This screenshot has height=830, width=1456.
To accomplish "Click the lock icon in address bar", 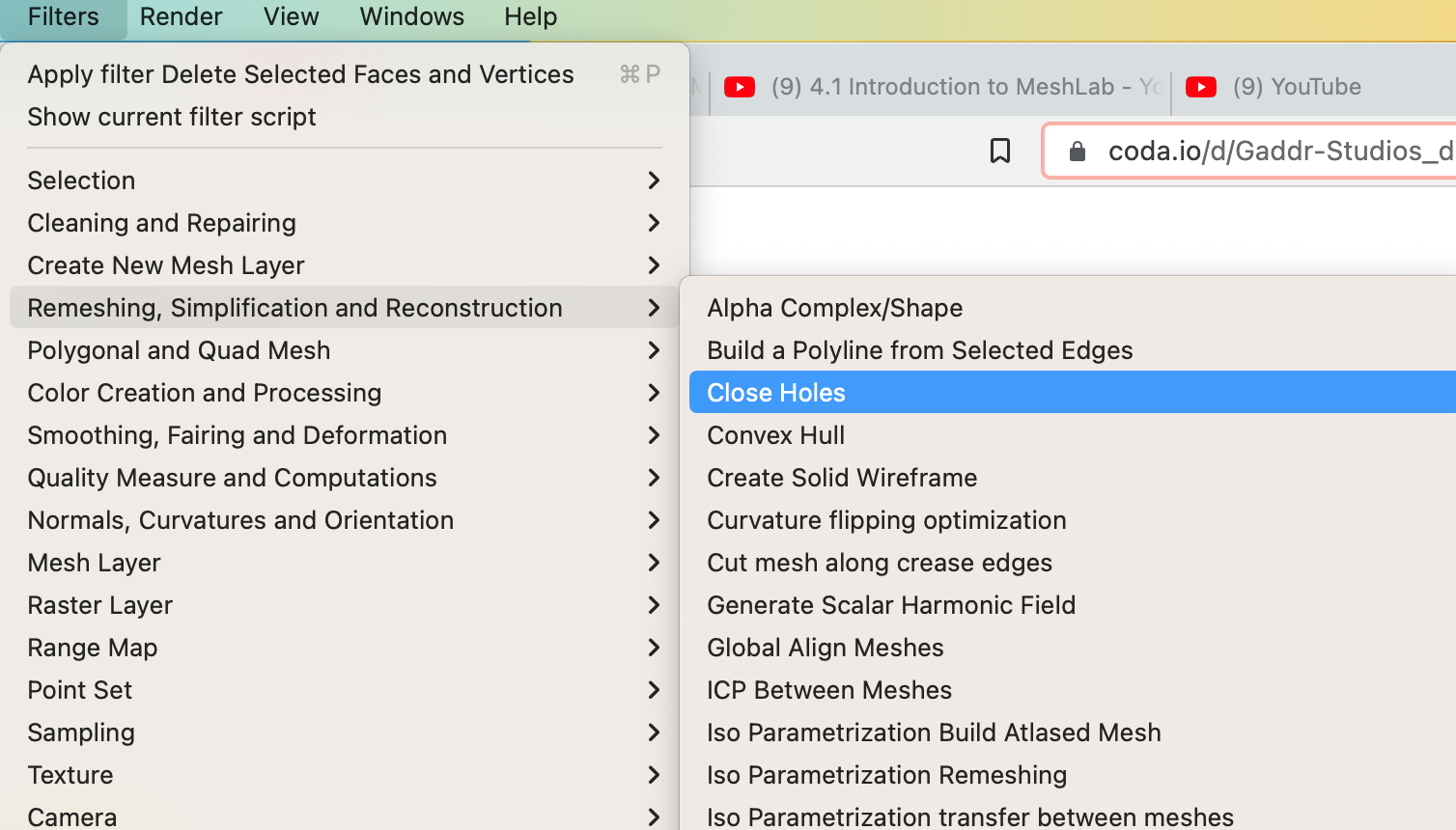I will click(1078, 152).
